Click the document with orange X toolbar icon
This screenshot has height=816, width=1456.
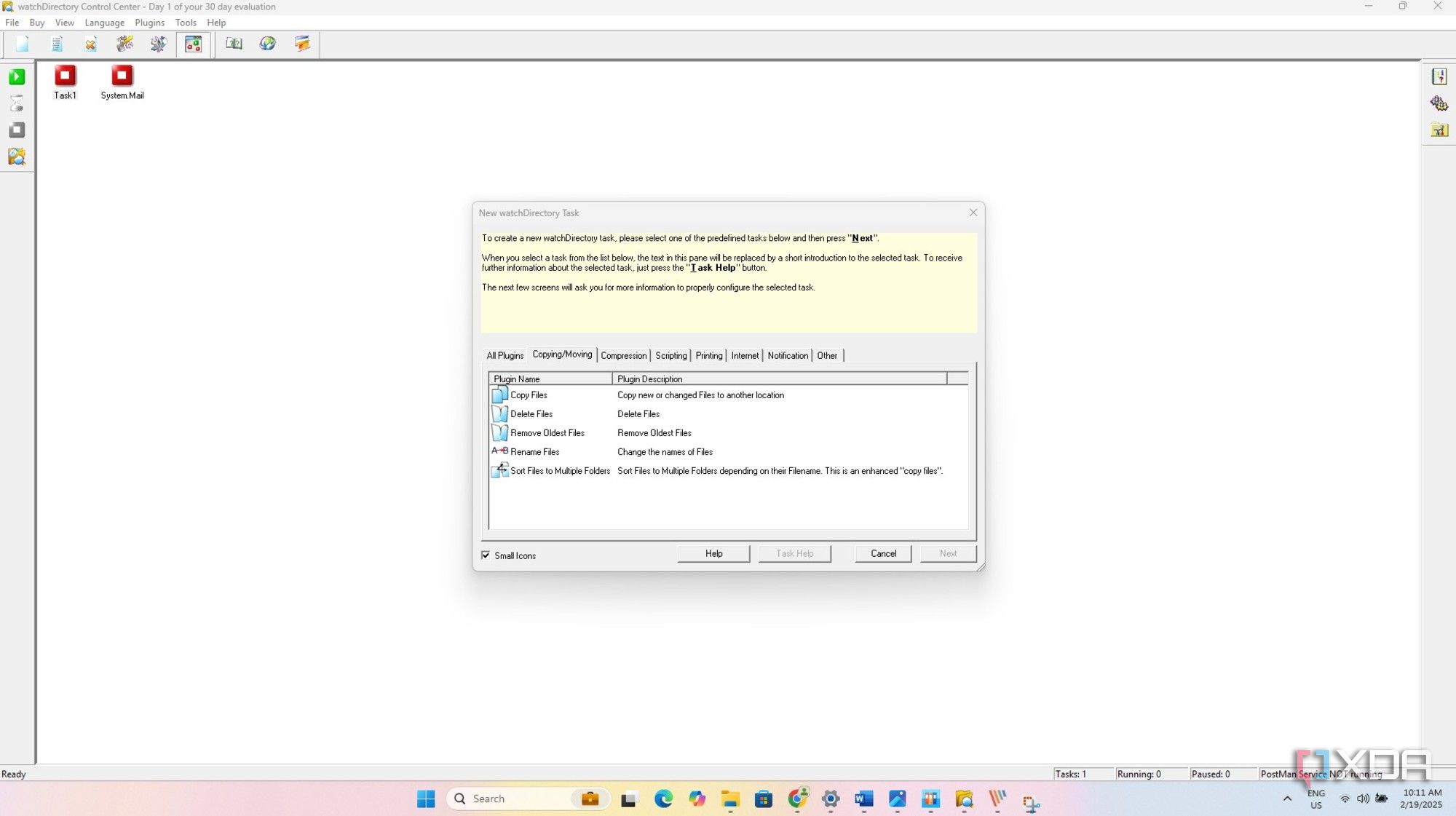click(x=90, y=44)
